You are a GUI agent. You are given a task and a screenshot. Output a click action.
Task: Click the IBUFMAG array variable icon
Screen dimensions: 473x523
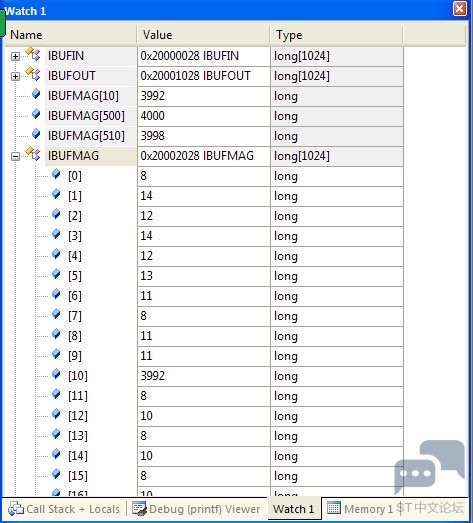click(33, 154)
